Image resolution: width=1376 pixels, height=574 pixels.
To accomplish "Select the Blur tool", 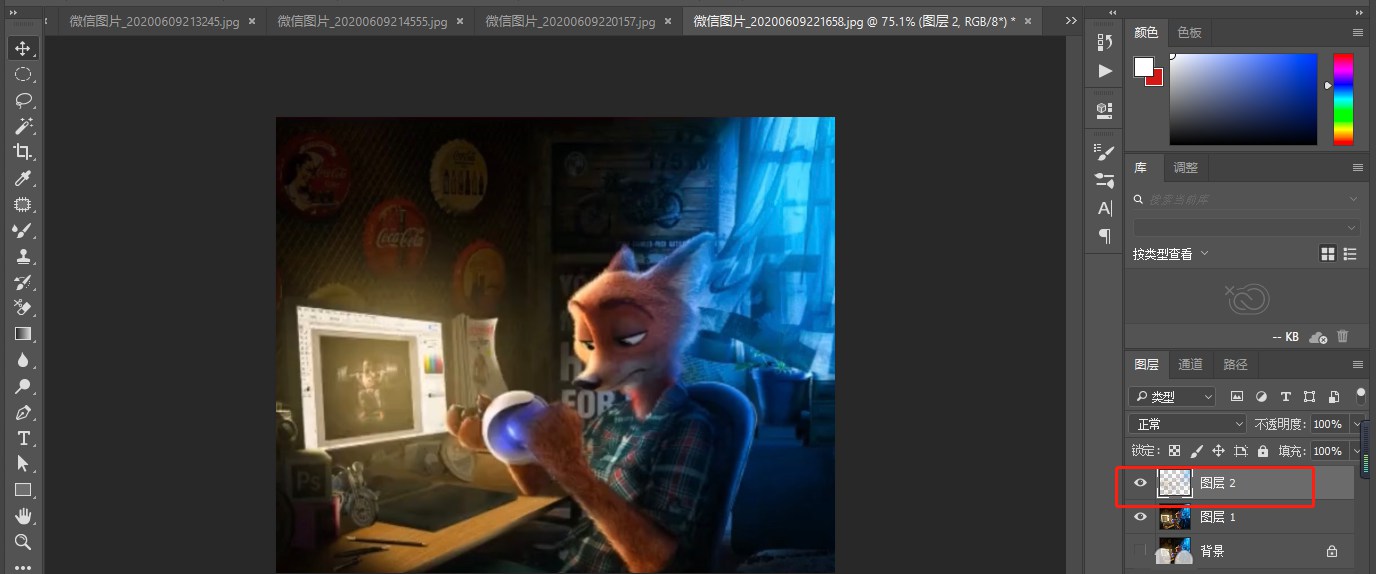I will [23, 360].
